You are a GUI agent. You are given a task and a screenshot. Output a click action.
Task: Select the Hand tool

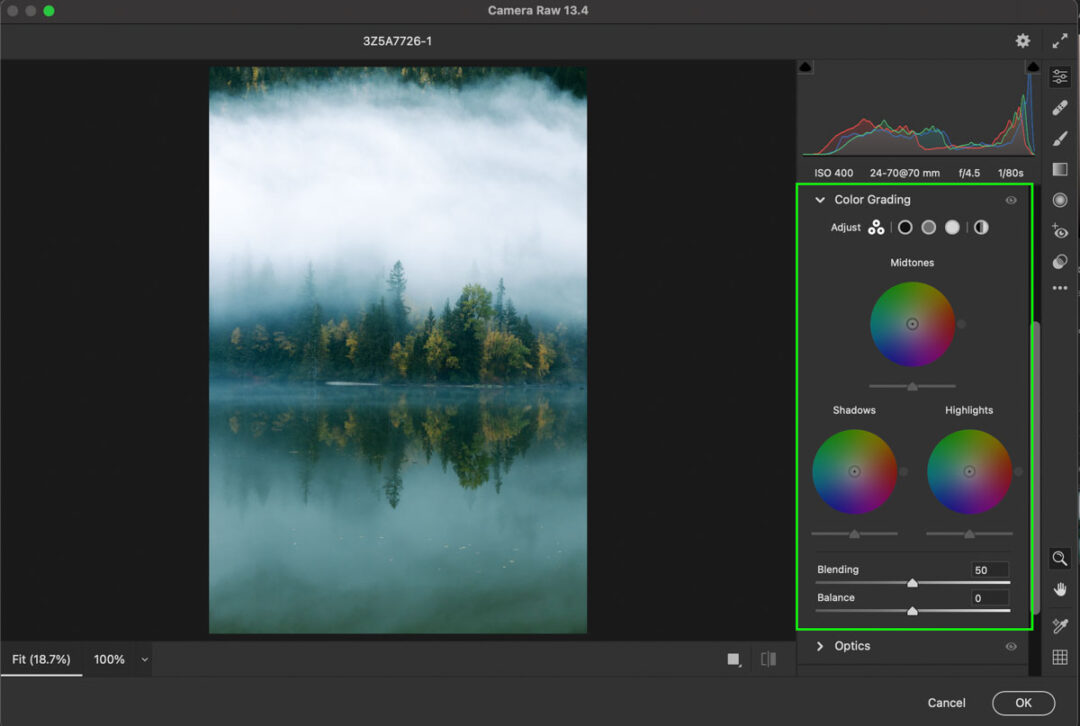[1059, 589]
